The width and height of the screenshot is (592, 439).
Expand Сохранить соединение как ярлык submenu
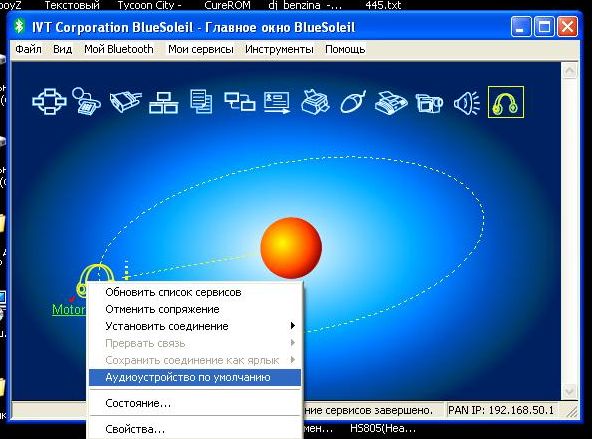[195, 360]
